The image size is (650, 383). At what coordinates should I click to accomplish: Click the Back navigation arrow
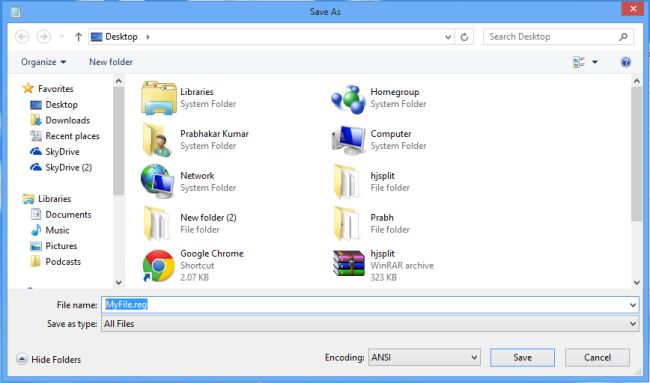point(22,37)
